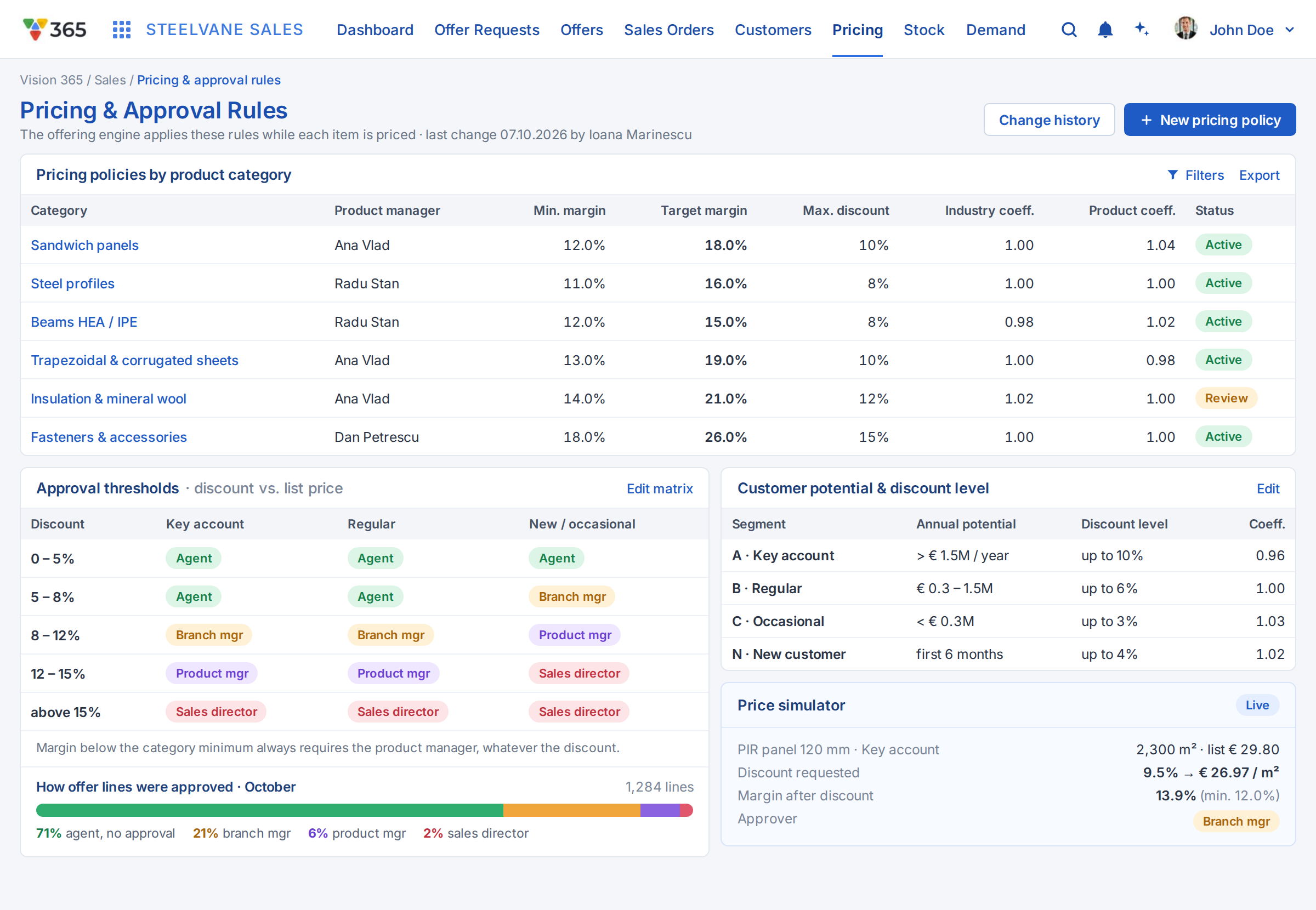
Task: Open the app launcher grid icon
Action: [x=121, y=30]
